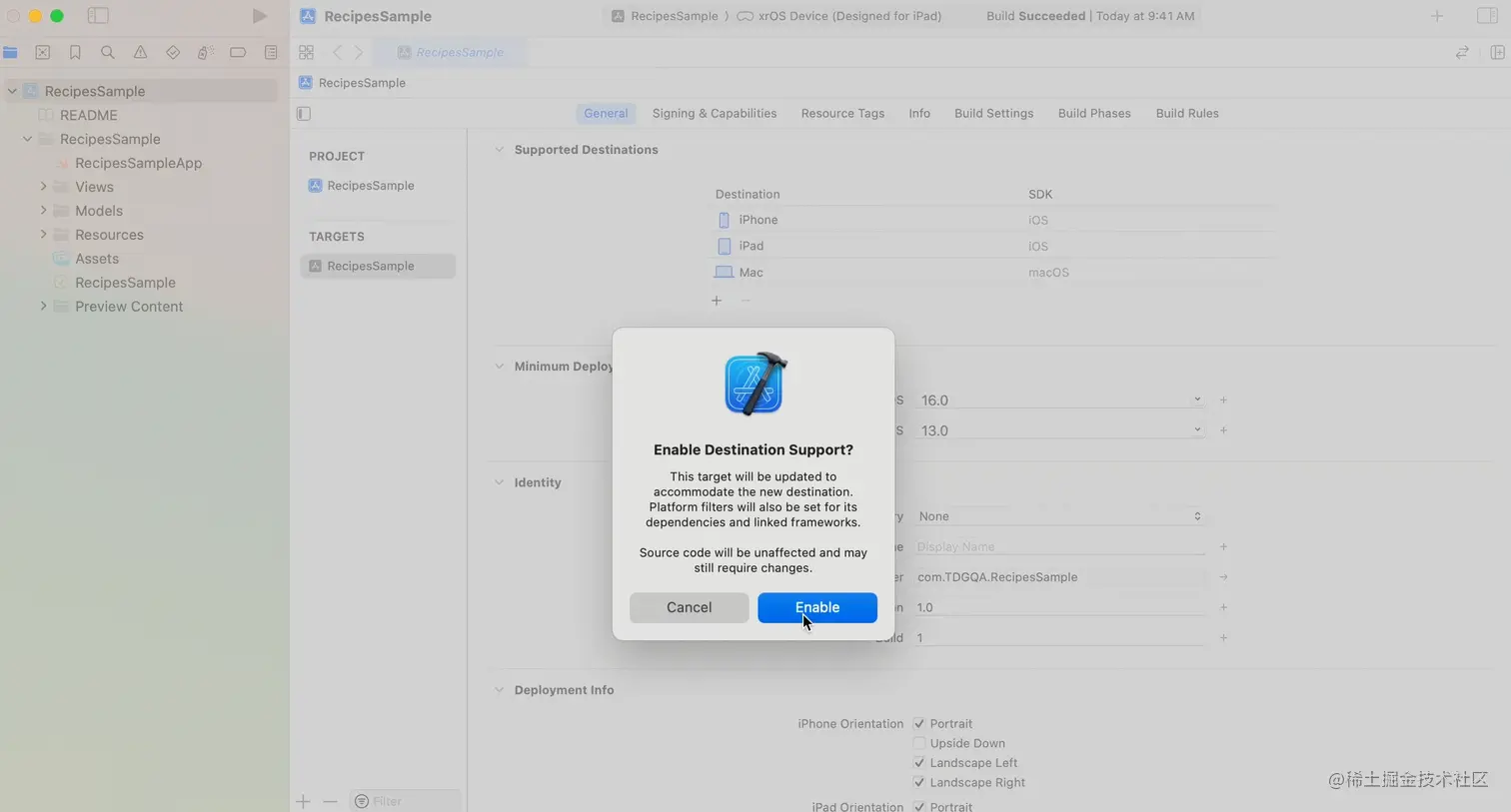The image size is (1511, 812).
Task: Collapse the RecipesSample project root
Action: click(12, 91)
